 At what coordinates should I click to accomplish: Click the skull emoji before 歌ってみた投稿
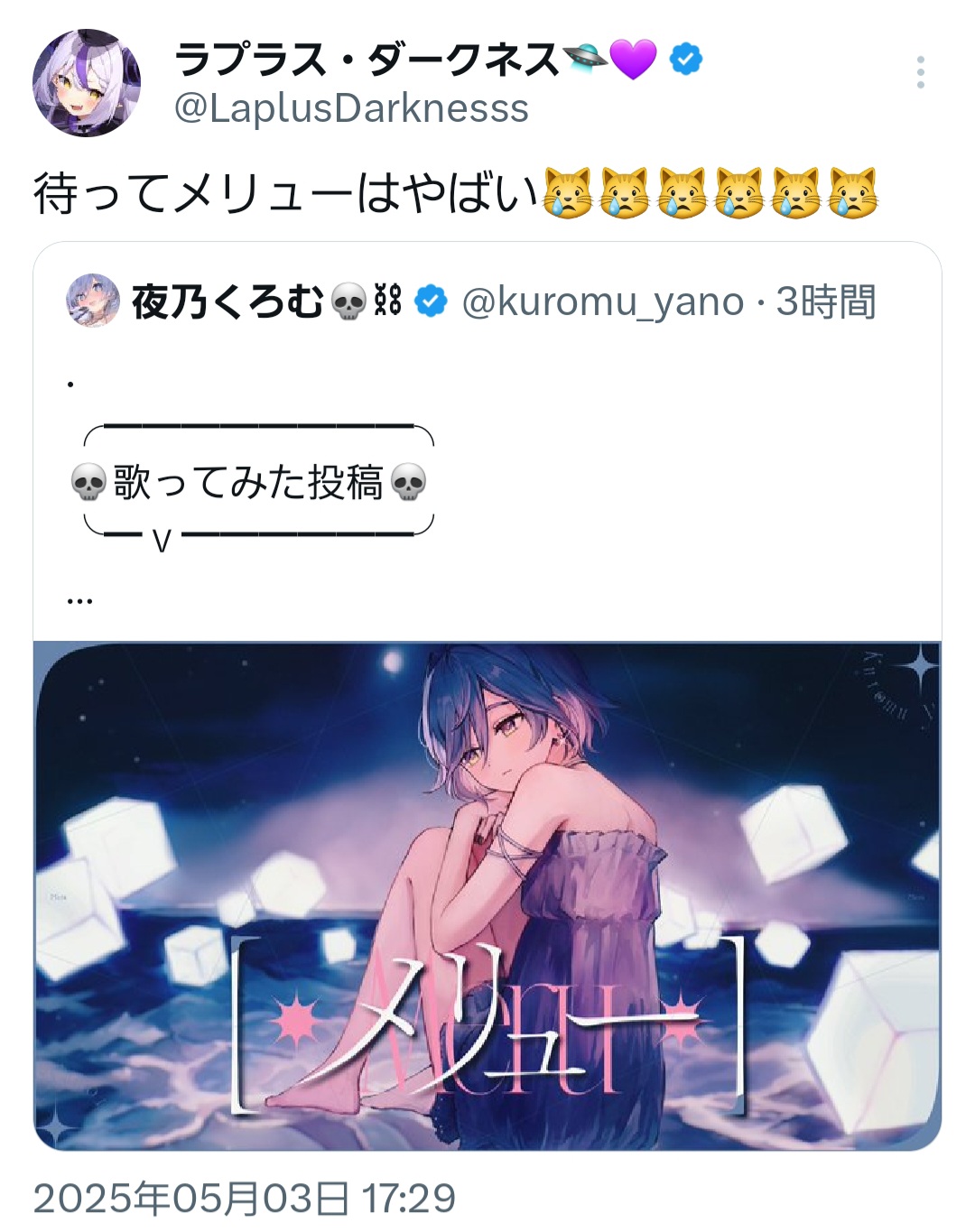point(88,482)
